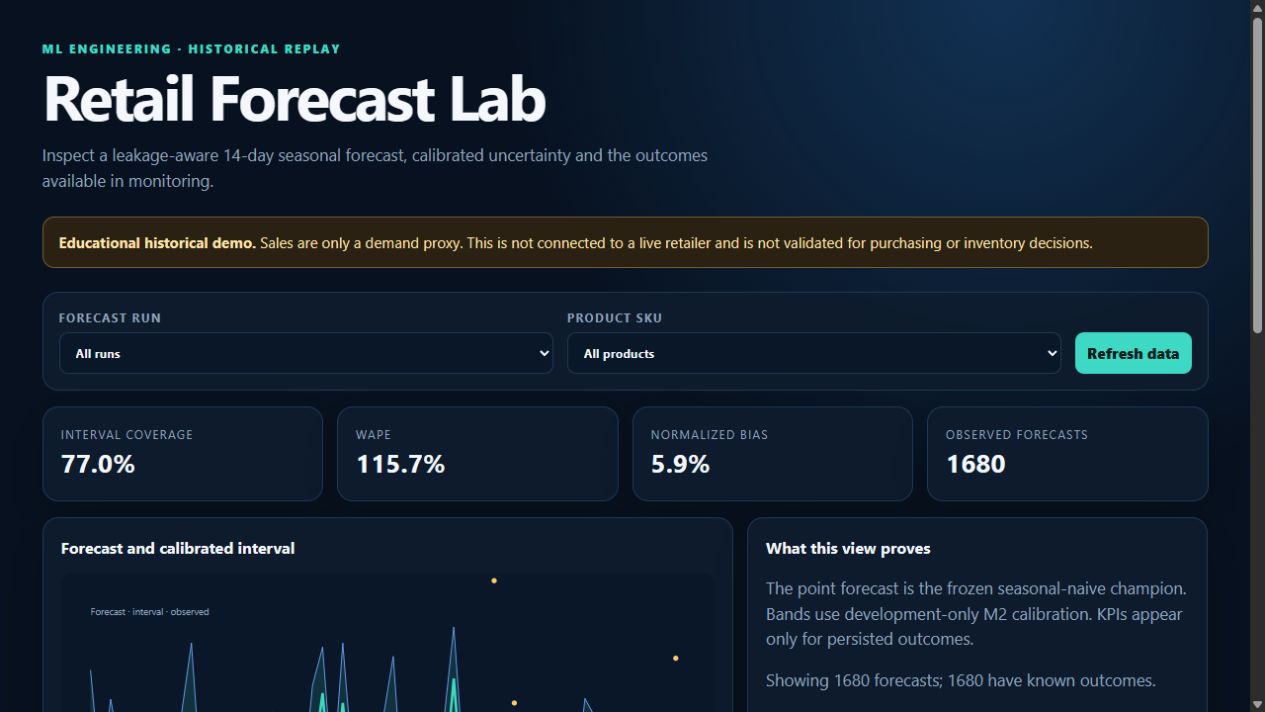Click the INTERVAL COVERAGE card label
The image size is (1265, 712).
127,435
